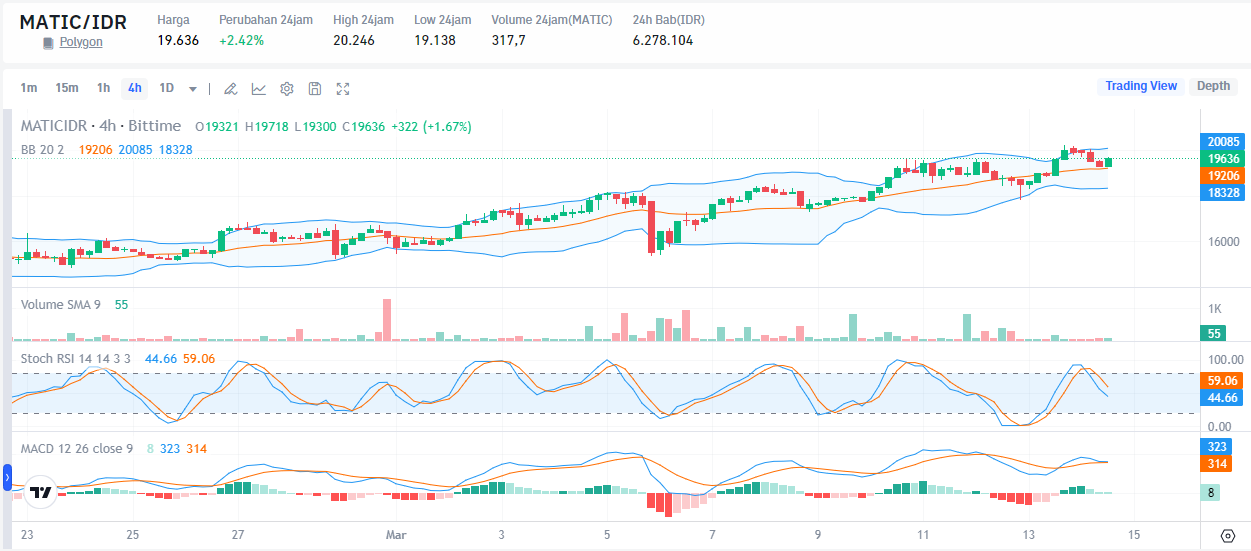
Task: Click the MACD histogram 8 axis tag
Action: [x=1210, y=492]
